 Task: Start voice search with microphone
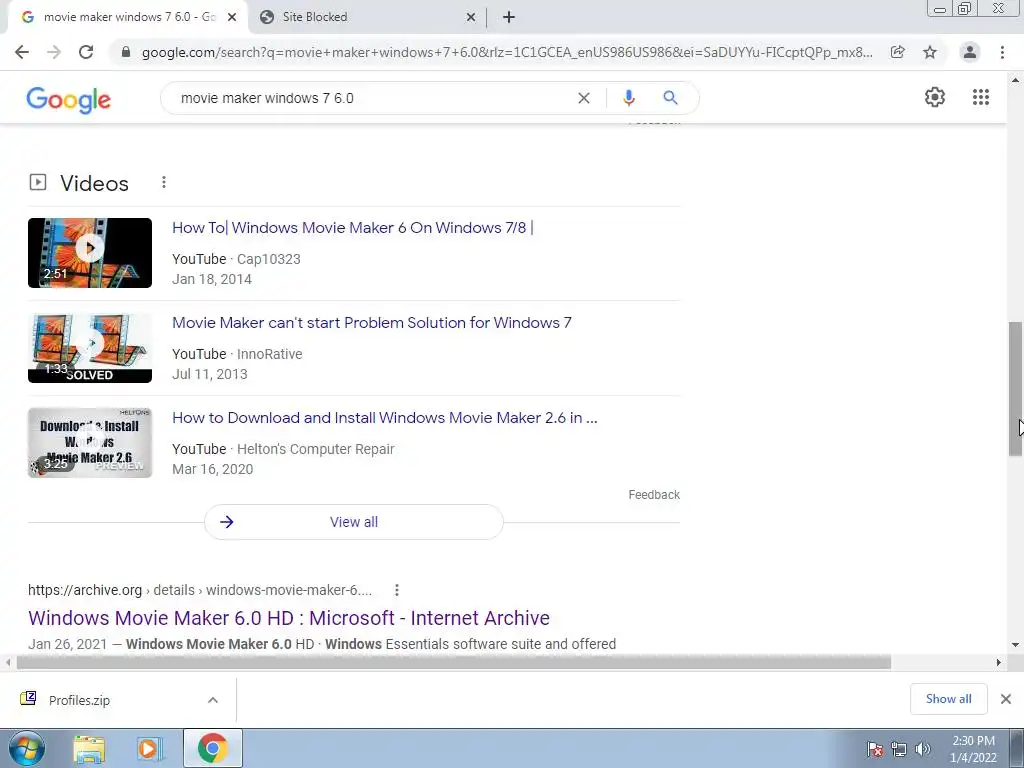(628, 98)
